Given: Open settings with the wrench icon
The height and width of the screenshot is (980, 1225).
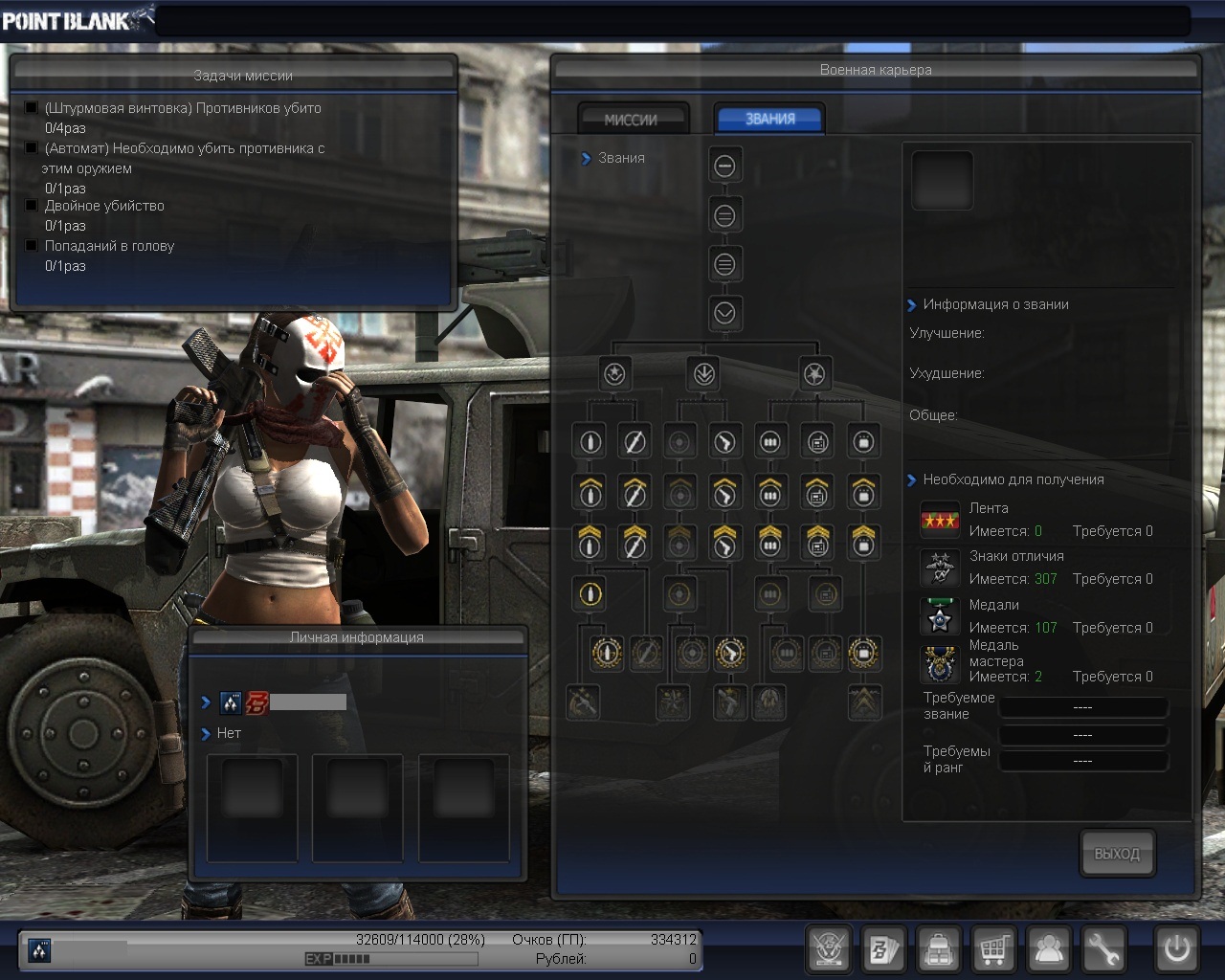Looking at the screenshot, I should pyautogui.click(x=1103, y=949).
